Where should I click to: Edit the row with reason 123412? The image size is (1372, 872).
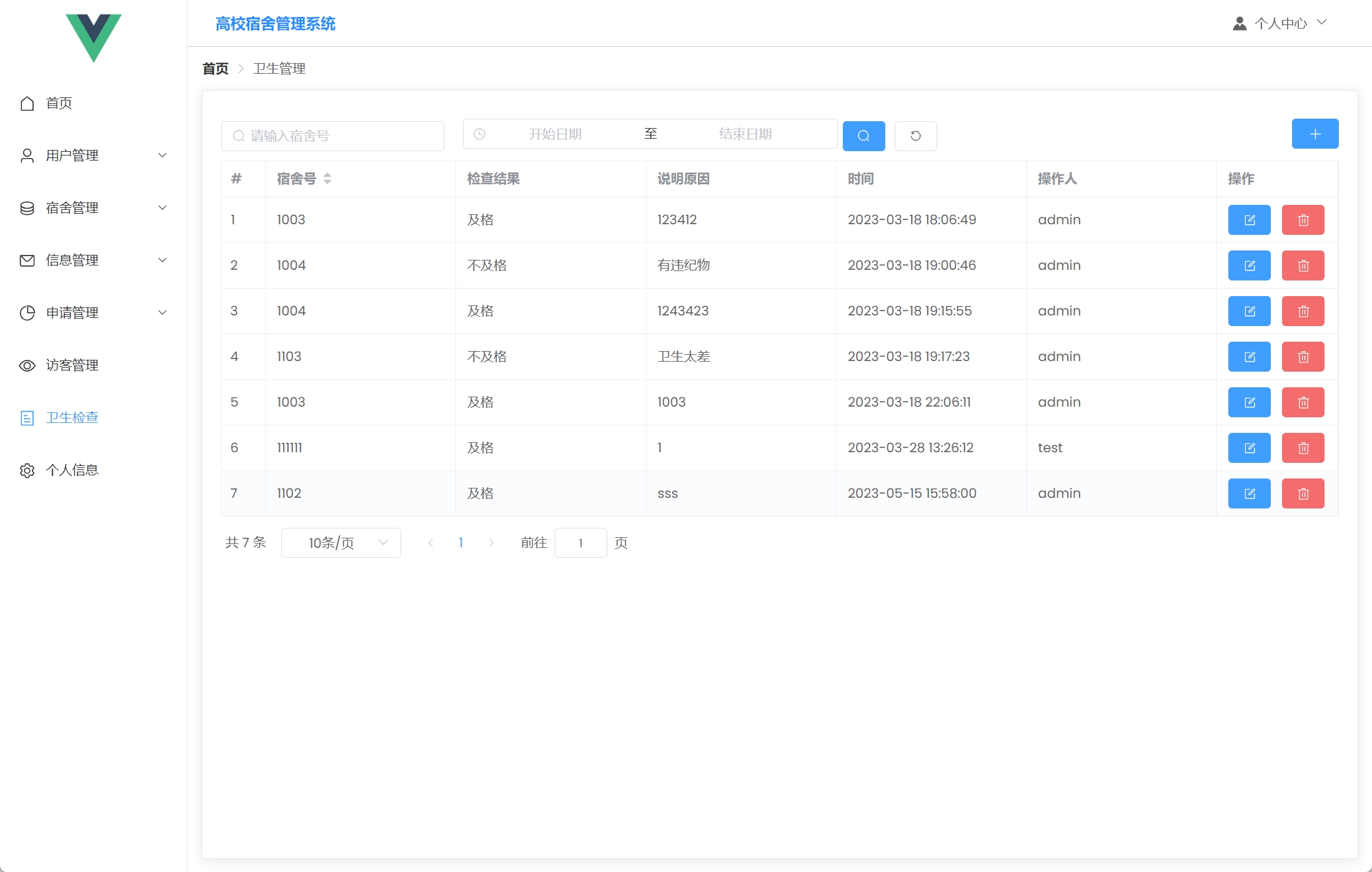pos(1249,220)
